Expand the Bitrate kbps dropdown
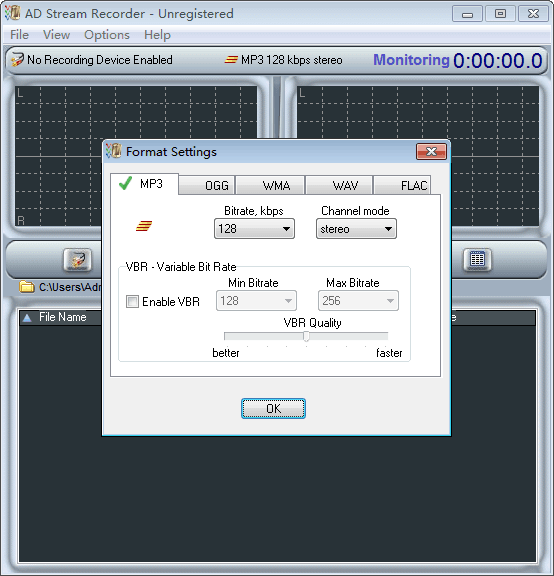The width and height of the screenshot is (554, 576). coord(254,228)
